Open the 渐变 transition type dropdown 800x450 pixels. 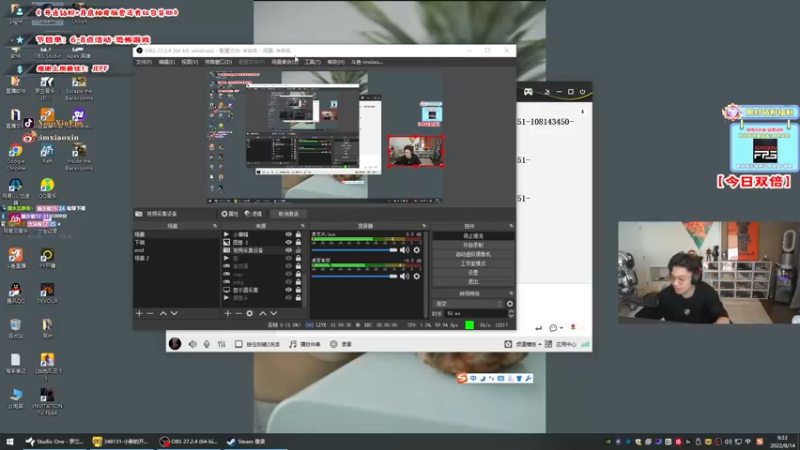click(x=468, y=304)
